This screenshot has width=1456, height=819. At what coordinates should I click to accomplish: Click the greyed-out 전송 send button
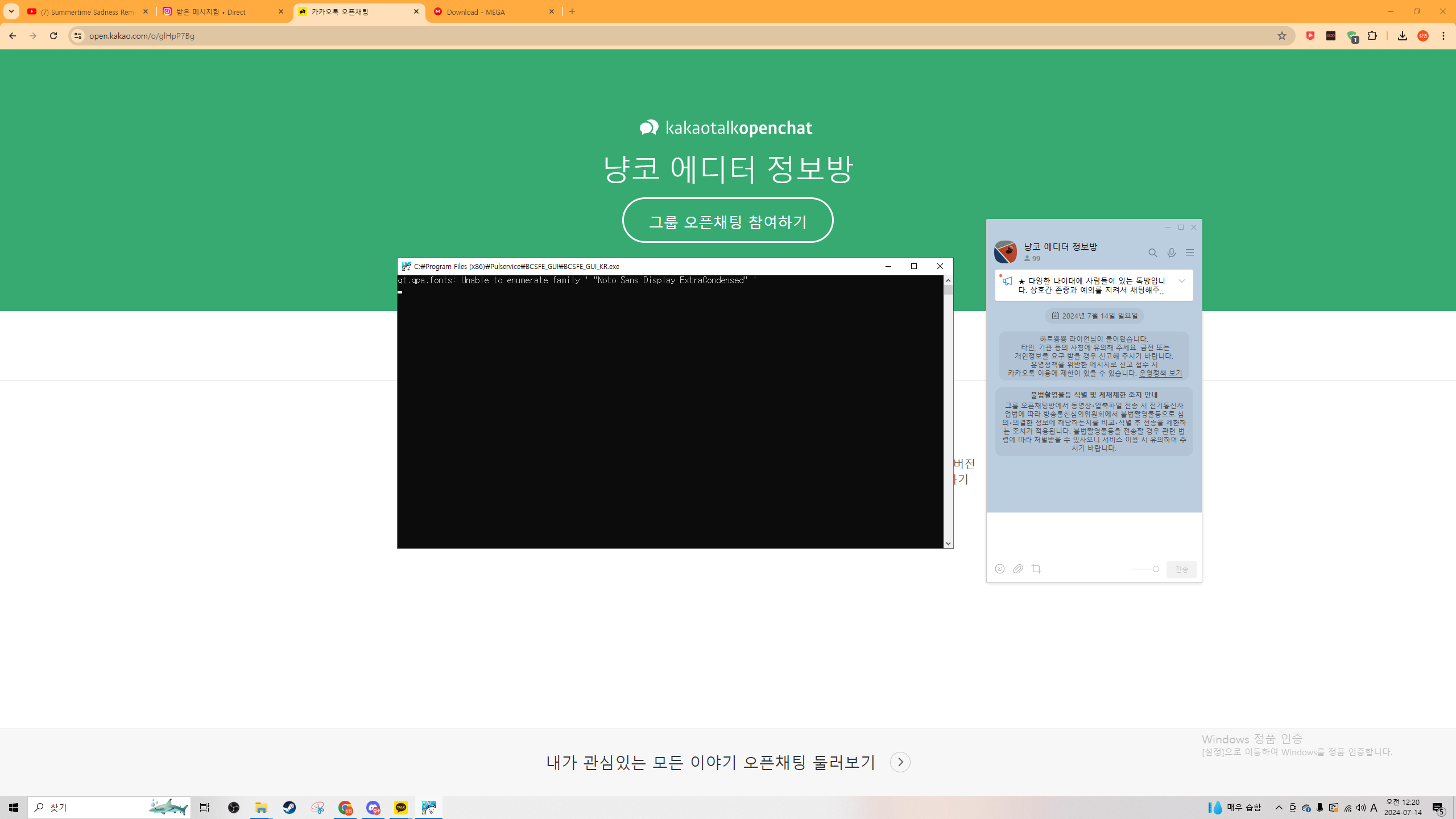pyautogui.click(x=1181, y=569)
